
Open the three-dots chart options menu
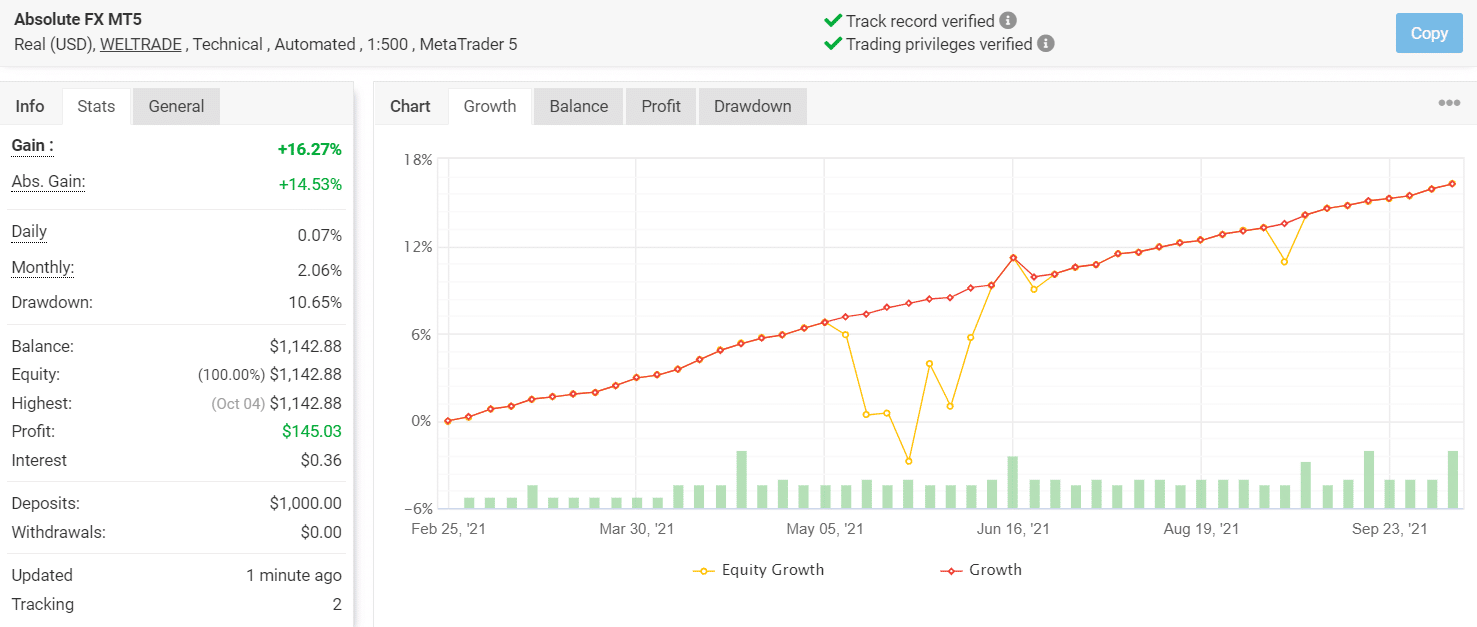1449,103
